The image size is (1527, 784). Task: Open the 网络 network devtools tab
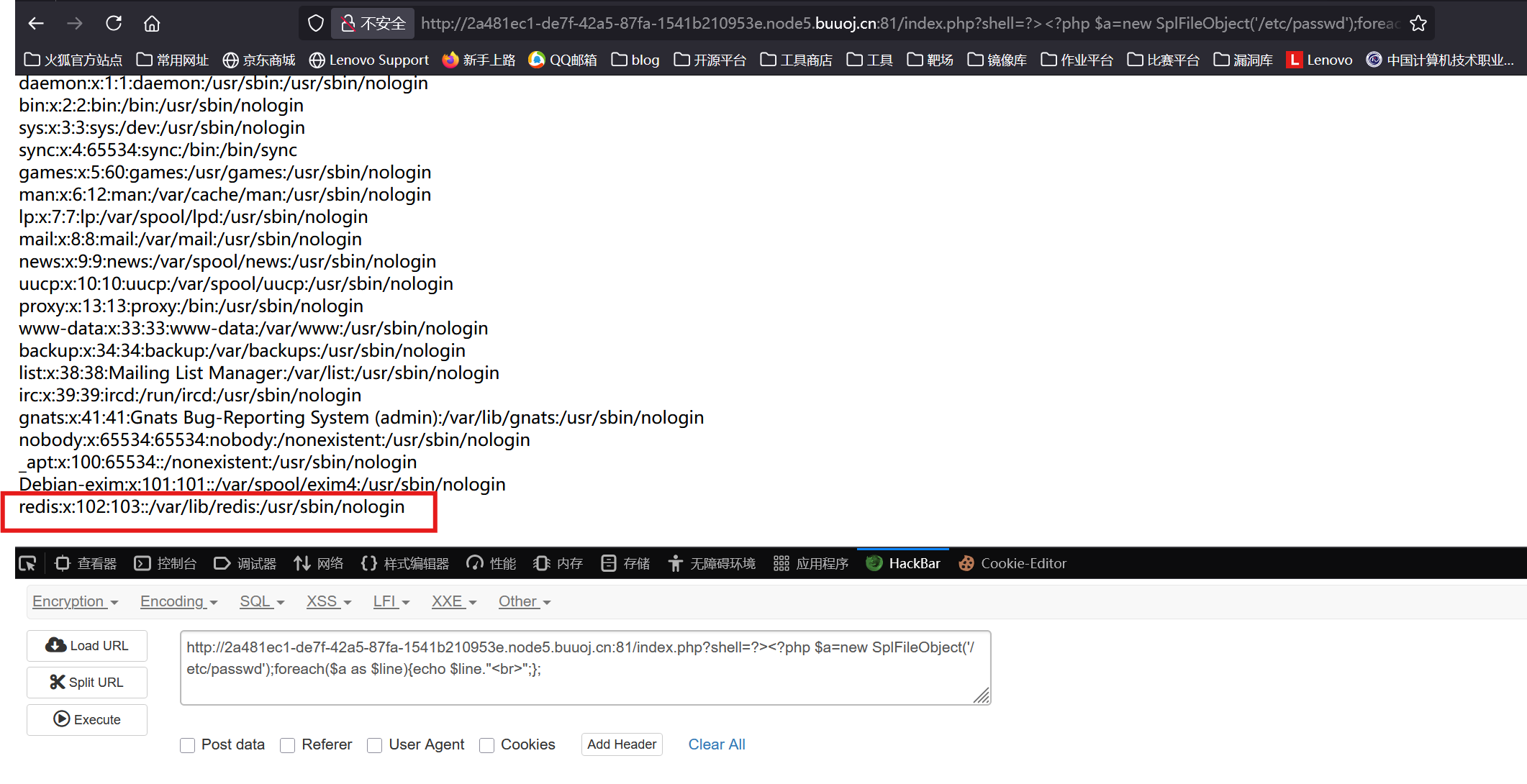coord(319,563)
